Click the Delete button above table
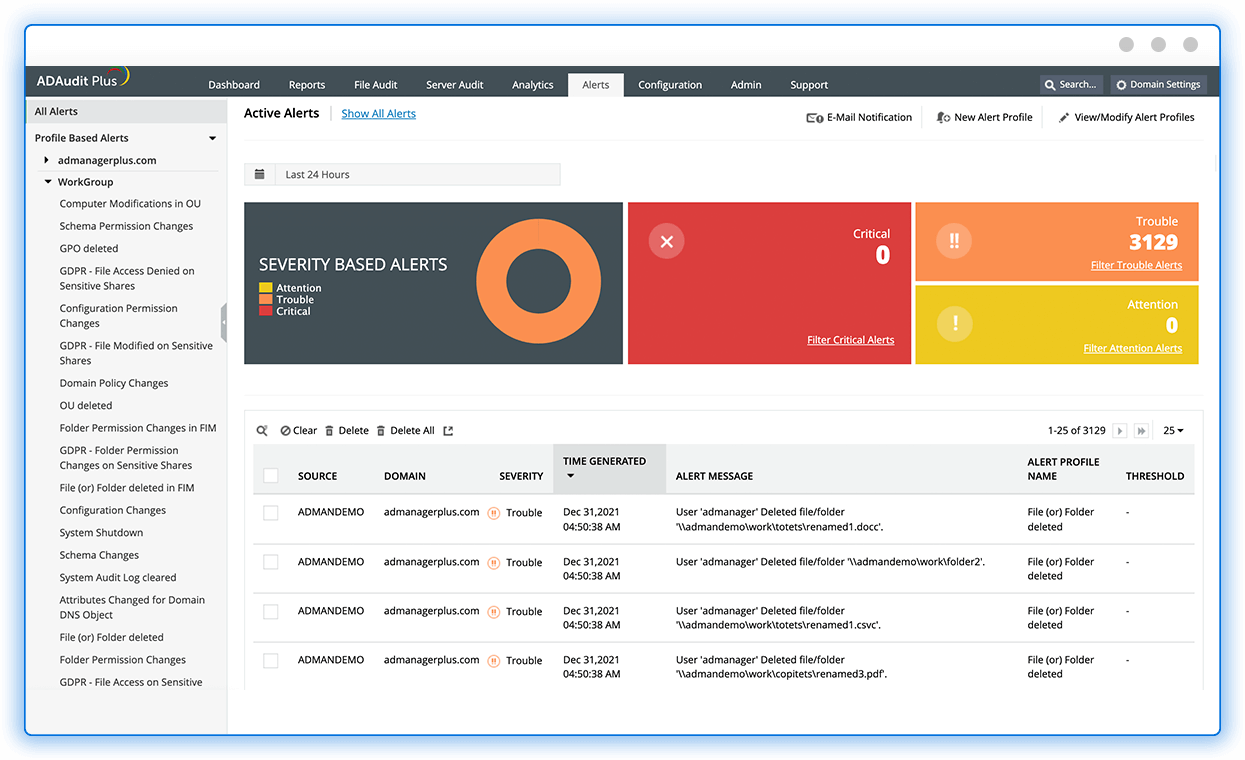Image resolution: width=1245 pixels, height=760 pixels. click(x=346, y=431)
